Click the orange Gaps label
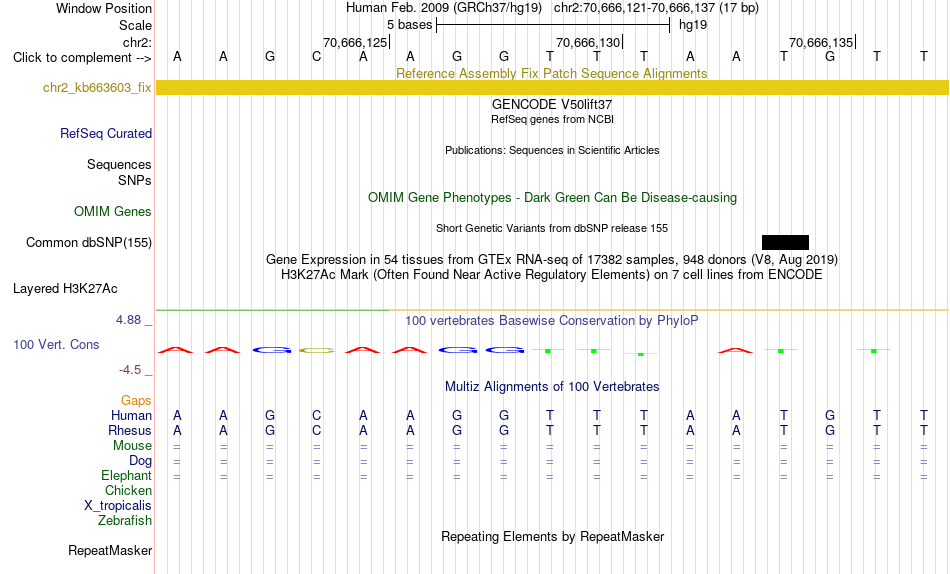The image size is (950, 574). 136,400
